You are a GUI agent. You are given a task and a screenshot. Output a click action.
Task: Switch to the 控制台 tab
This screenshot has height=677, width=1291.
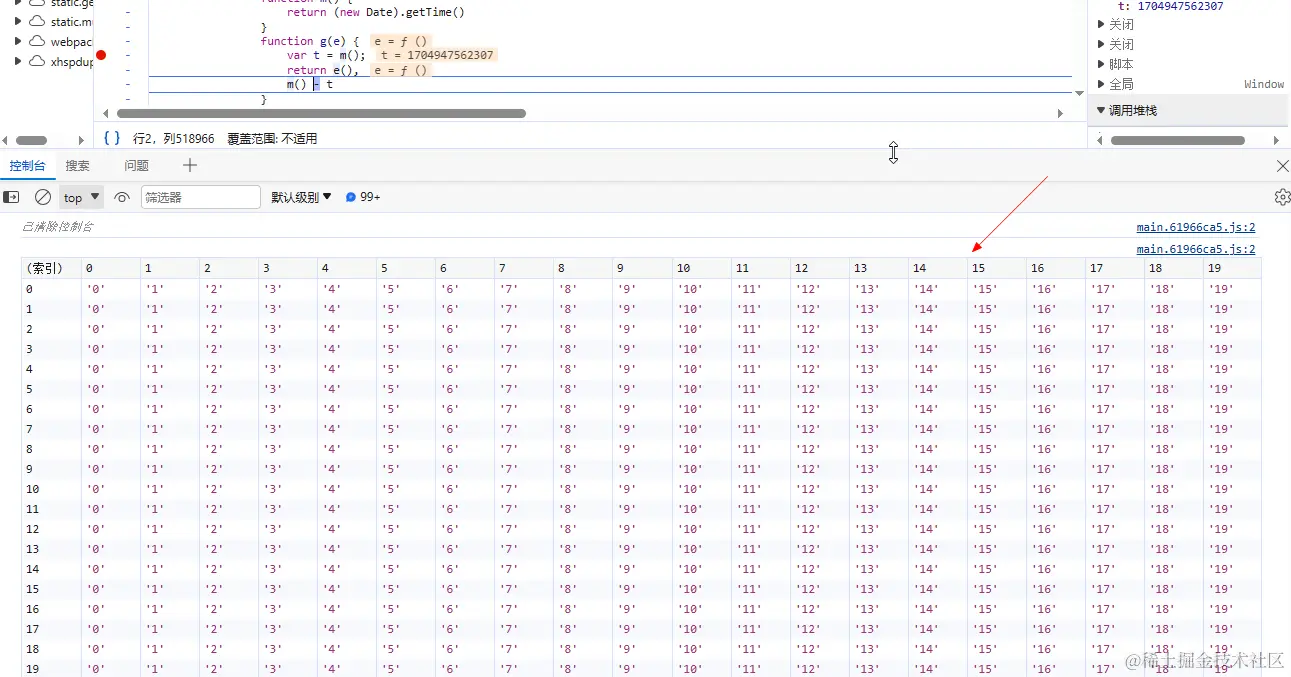pyautogui.click(x=27, y=165)
